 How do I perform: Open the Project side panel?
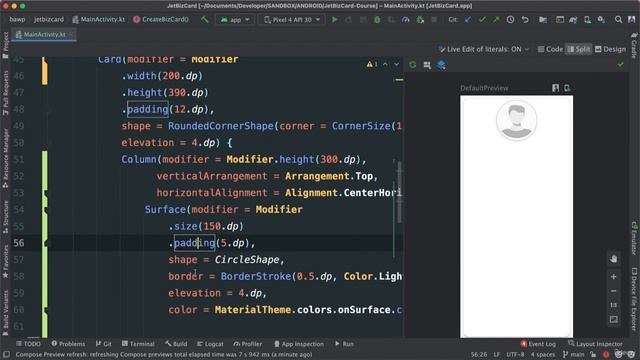point(5,45)
